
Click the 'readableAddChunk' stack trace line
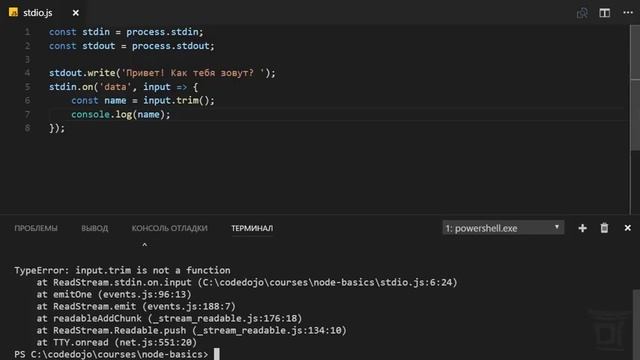[169, 318]
